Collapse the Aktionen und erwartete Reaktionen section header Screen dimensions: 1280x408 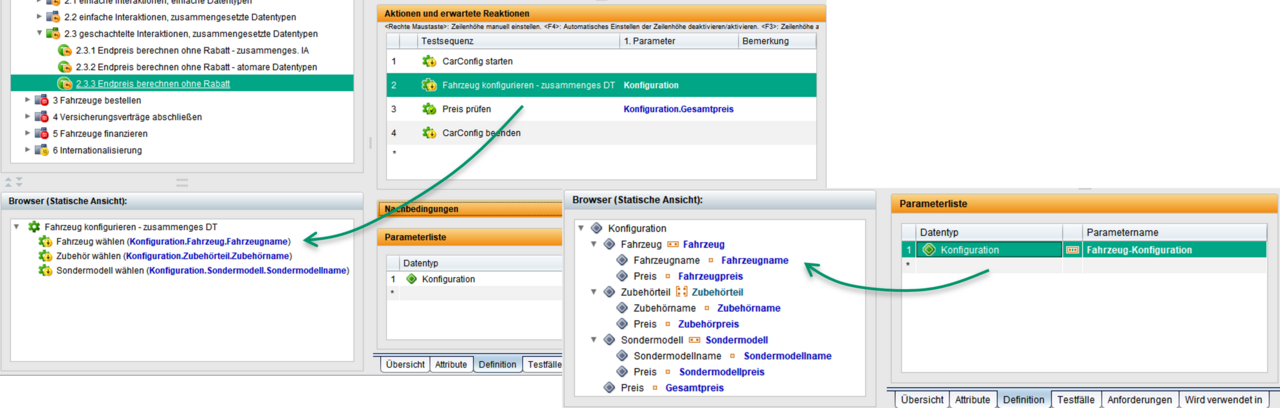[x=600, y=13]
